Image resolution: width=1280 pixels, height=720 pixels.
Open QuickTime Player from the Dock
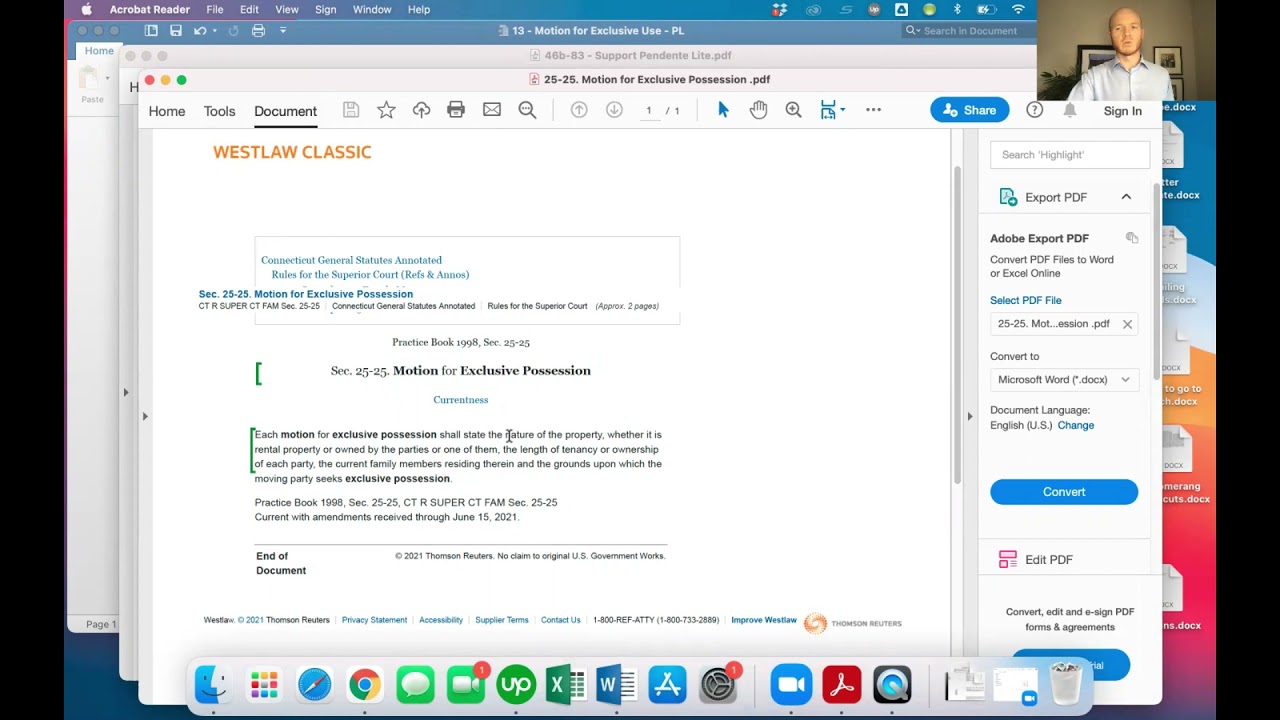click(x=892, y=685)
